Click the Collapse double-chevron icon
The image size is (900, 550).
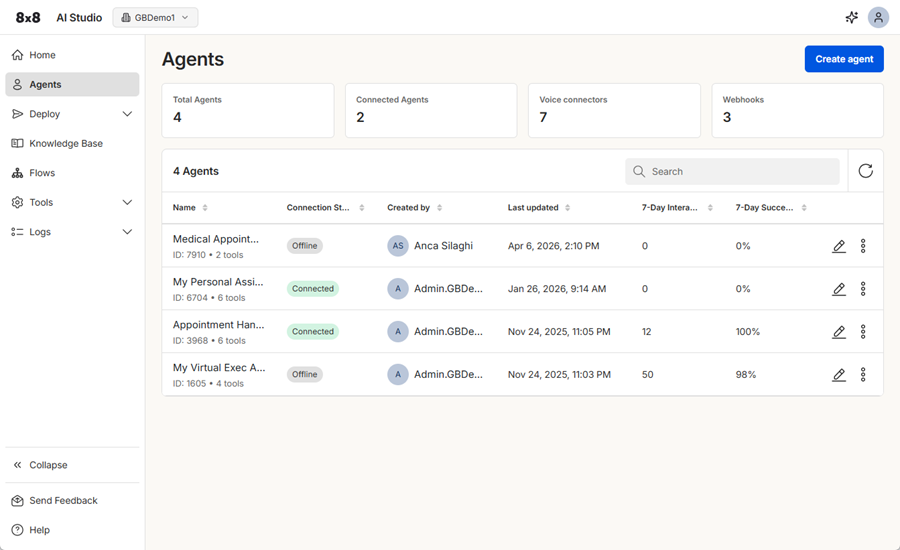[18, 465]
